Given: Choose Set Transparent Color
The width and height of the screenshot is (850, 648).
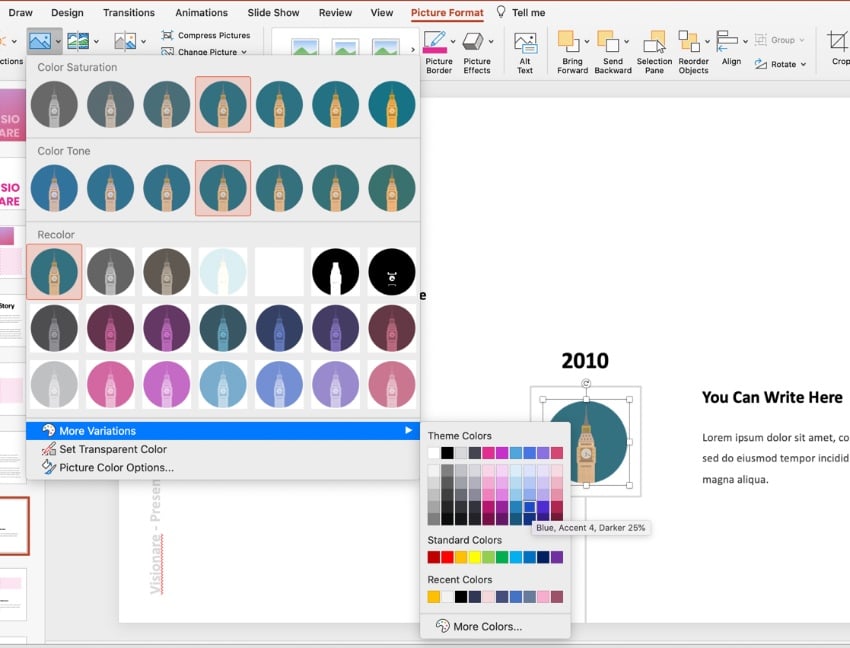Looking at the screenshot, I should coord(223,449).
